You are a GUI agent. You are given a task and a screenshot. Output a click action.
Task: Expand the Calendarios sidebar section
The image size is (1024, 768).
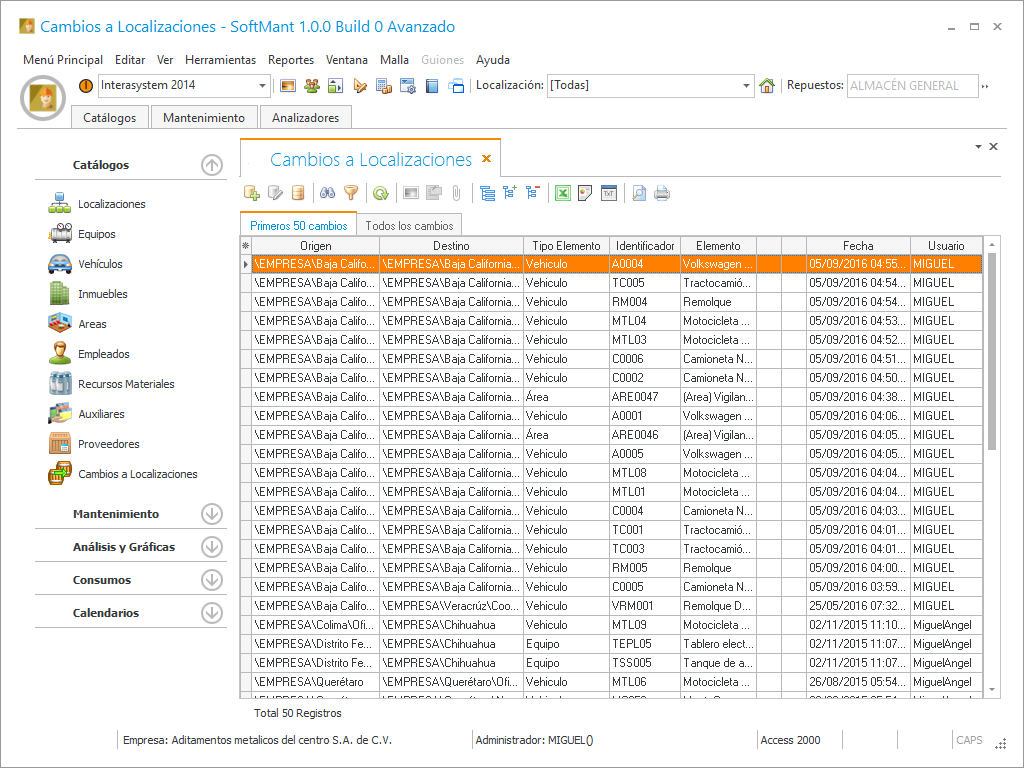pos(211,613)
